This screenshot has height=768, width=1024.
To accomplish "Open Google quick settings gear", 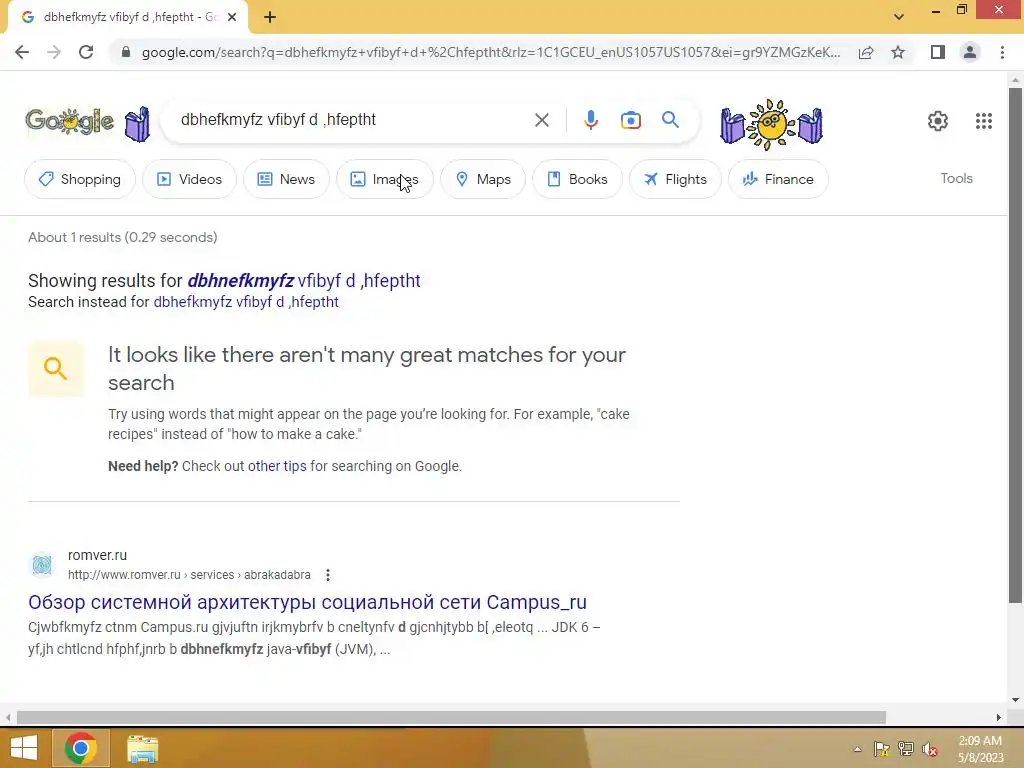I will (938, 121).
